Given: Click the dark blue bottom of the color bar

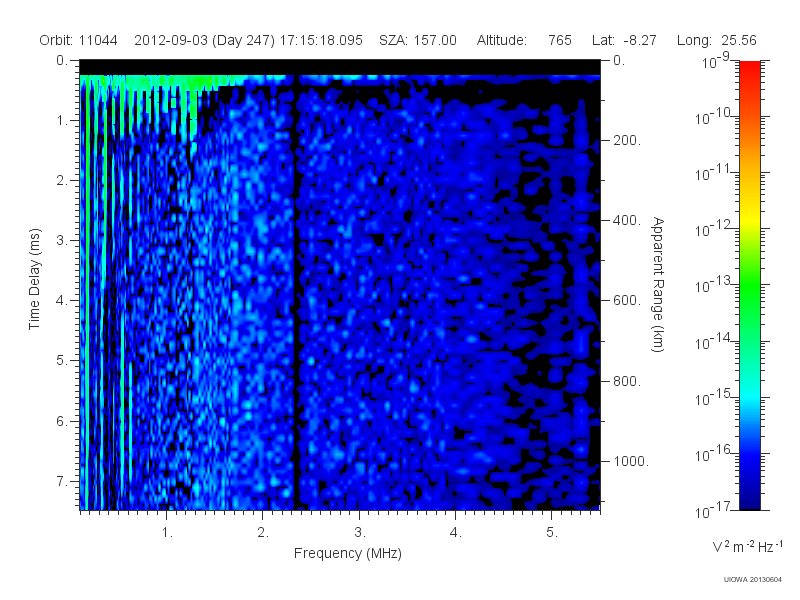Looking at the screenshot, I should point(749,497).
